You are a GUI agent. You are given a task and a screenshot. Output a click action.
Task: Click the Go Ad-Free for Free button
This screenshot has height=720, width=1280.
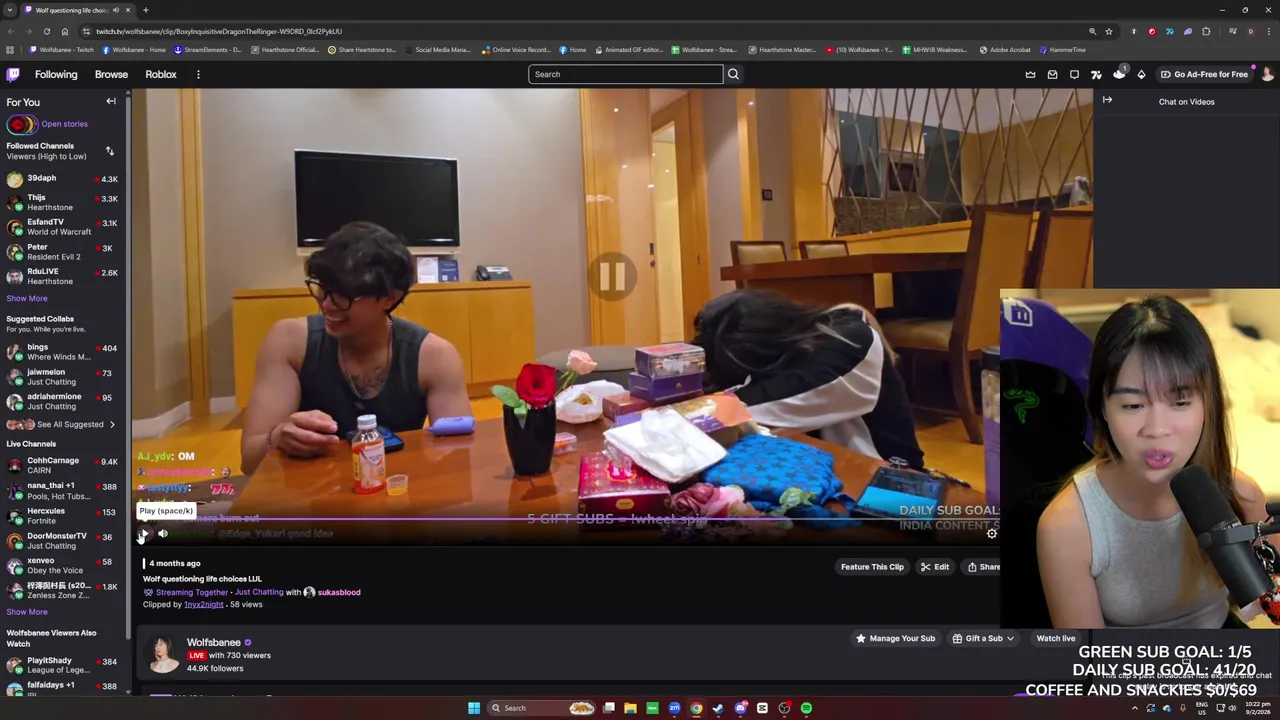[x=1204, y=74]
